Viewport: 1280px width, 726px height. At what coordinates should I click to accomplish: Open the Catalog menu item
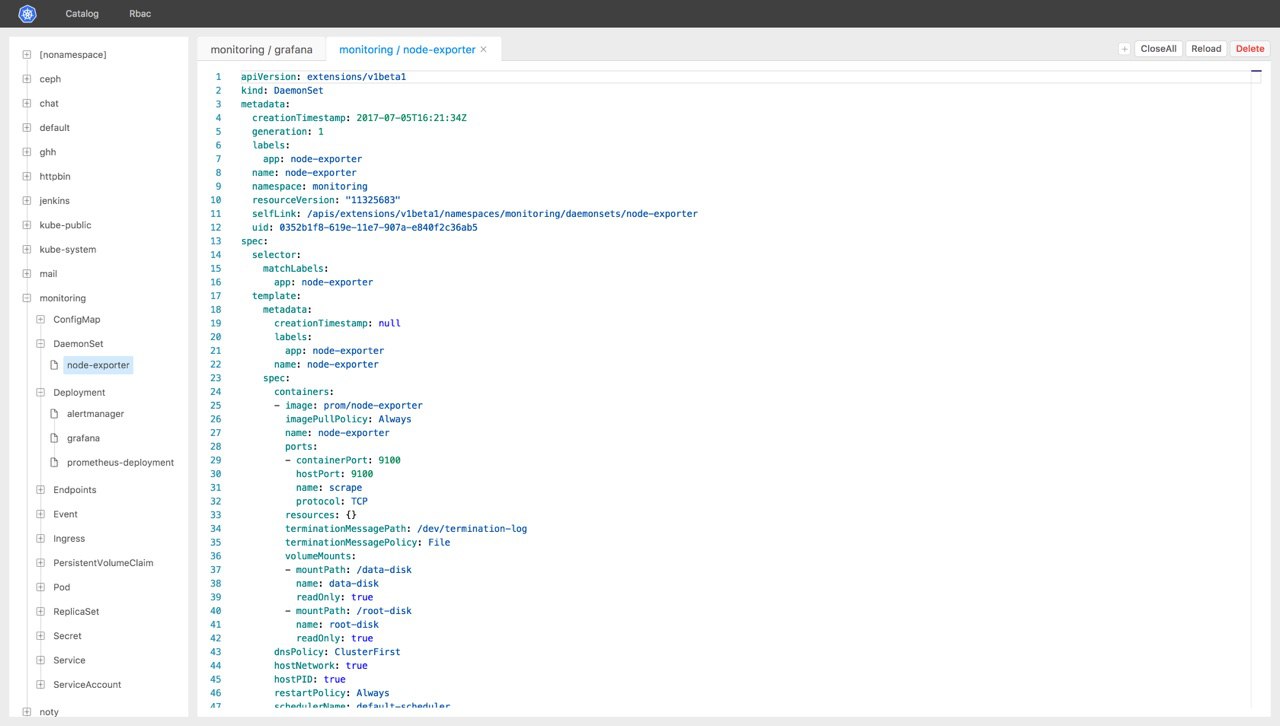point(82,14)
